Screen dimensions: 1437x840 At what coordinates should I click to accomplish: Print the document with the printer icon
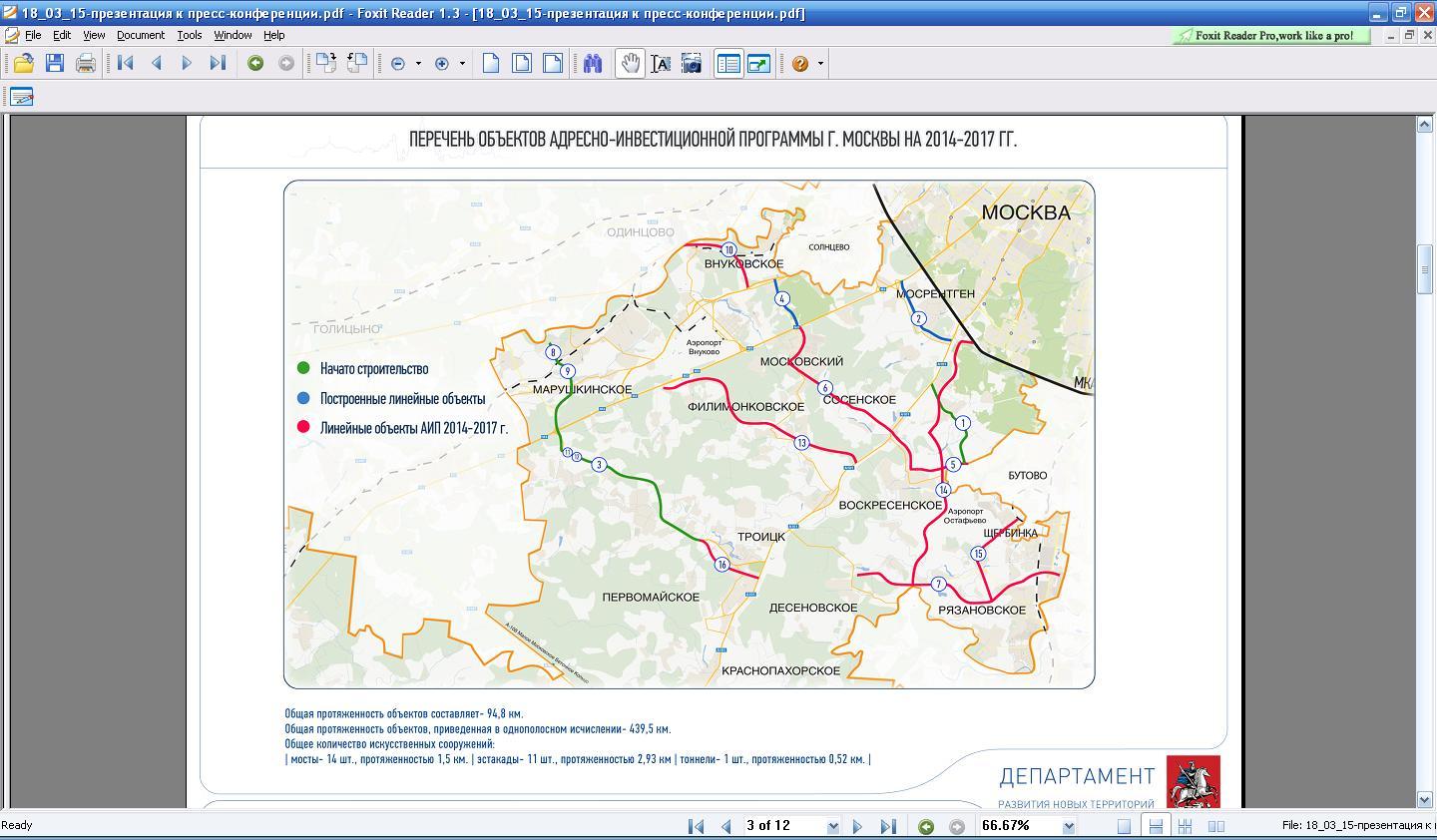(86, 63)
